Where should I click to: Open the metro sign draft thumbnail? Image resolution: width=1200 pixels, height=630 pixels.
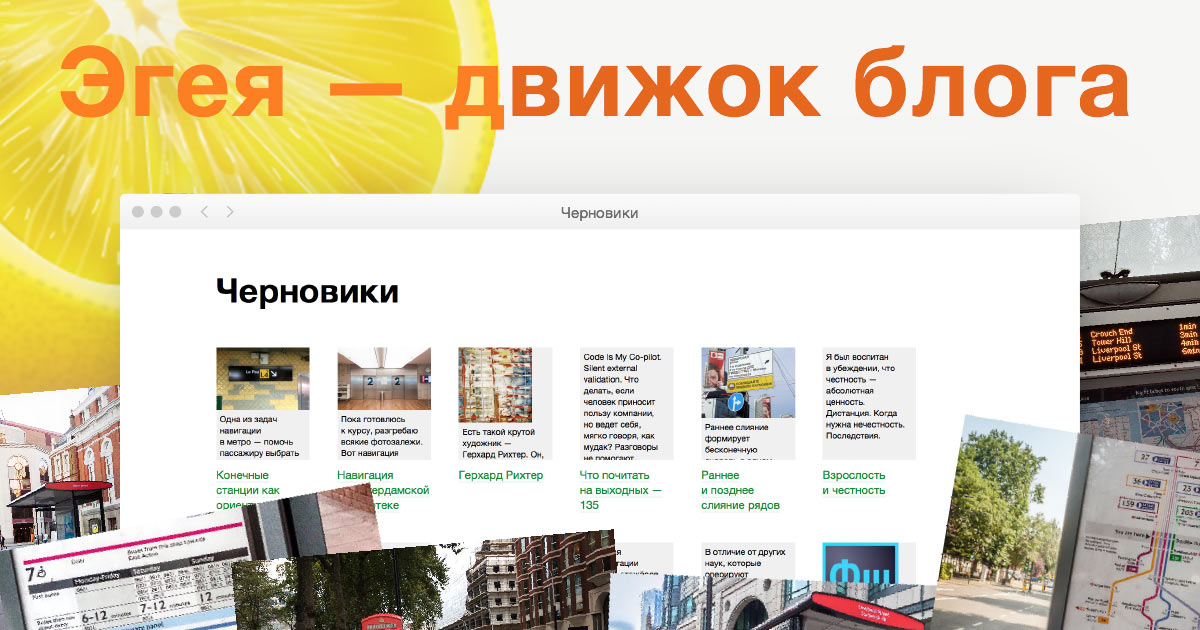tap(263, 379)
